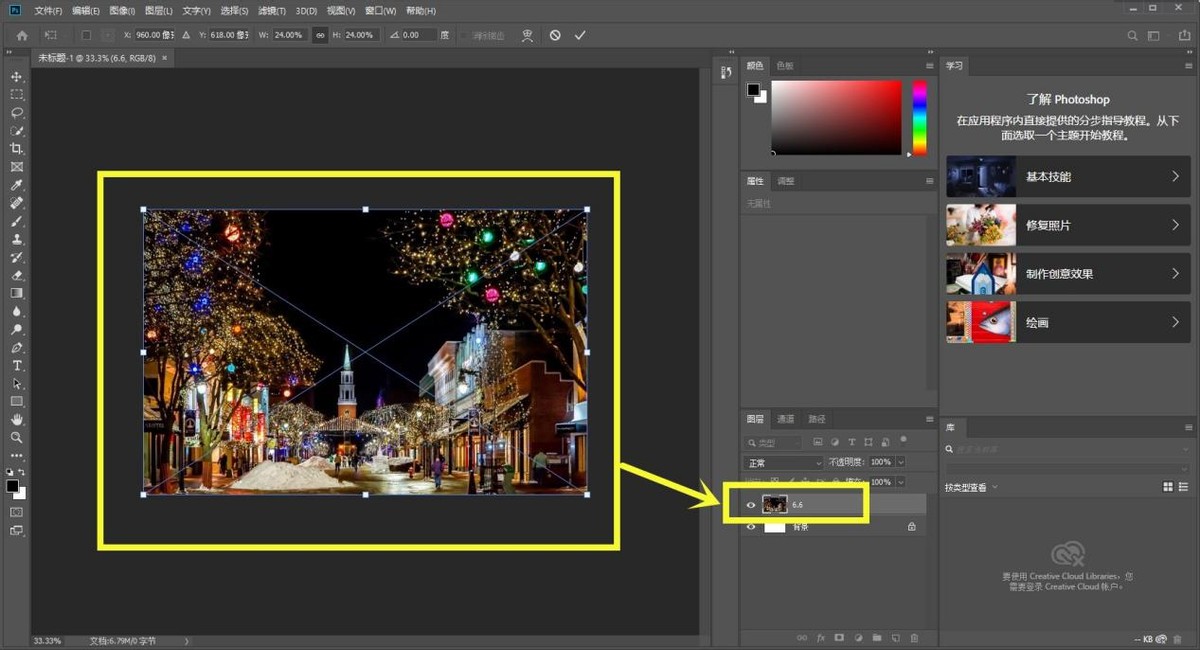
Task: Cancel the transform with the circle-slash icon
Action: [555, 35]
